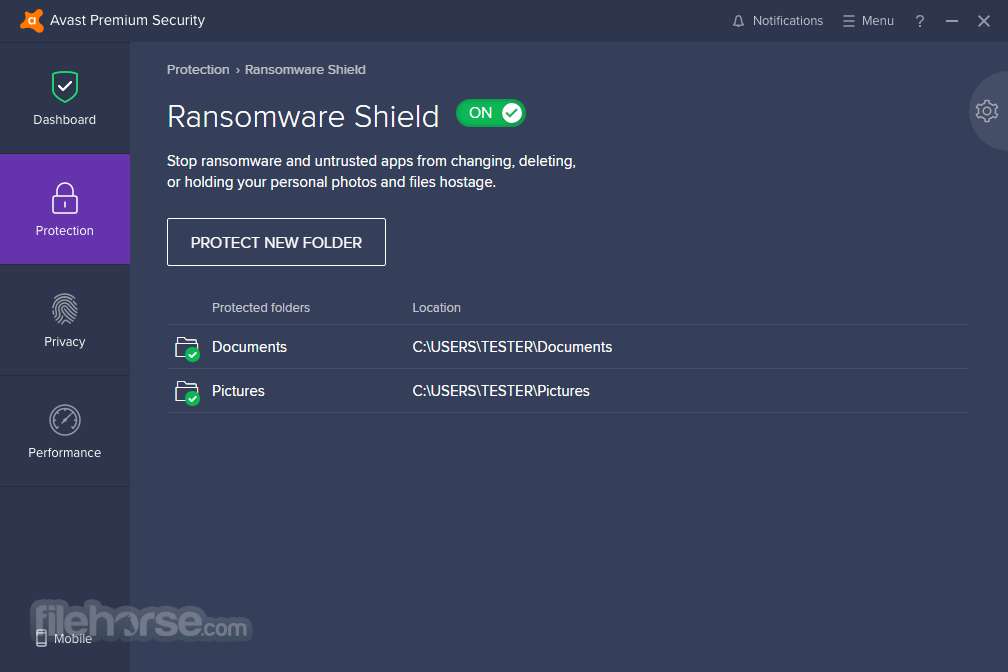Click the help question mark icon
The height and width of the screenshot is (672, 1008).
coord(920,21)
